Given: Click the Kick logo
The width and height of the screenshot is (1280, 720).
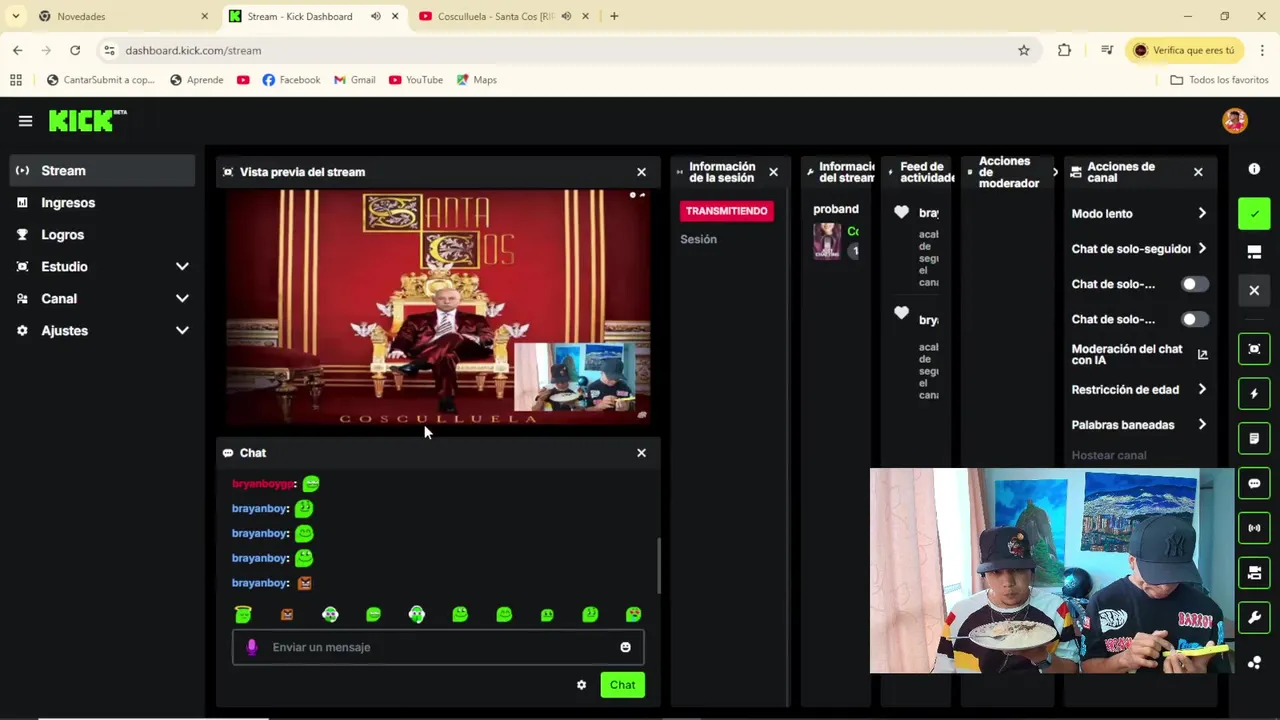Looking at the screenshot, I should point(88,120).
